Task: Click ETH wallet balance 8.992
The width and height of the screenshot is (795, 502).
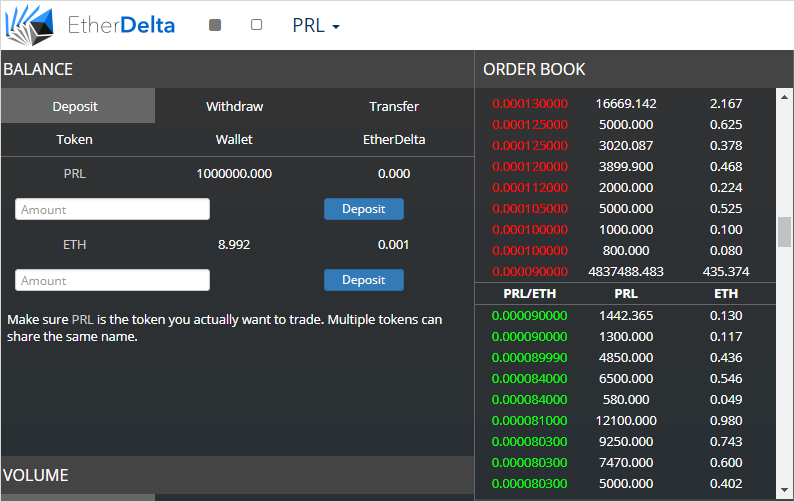Action: click(x=234, y=244)
